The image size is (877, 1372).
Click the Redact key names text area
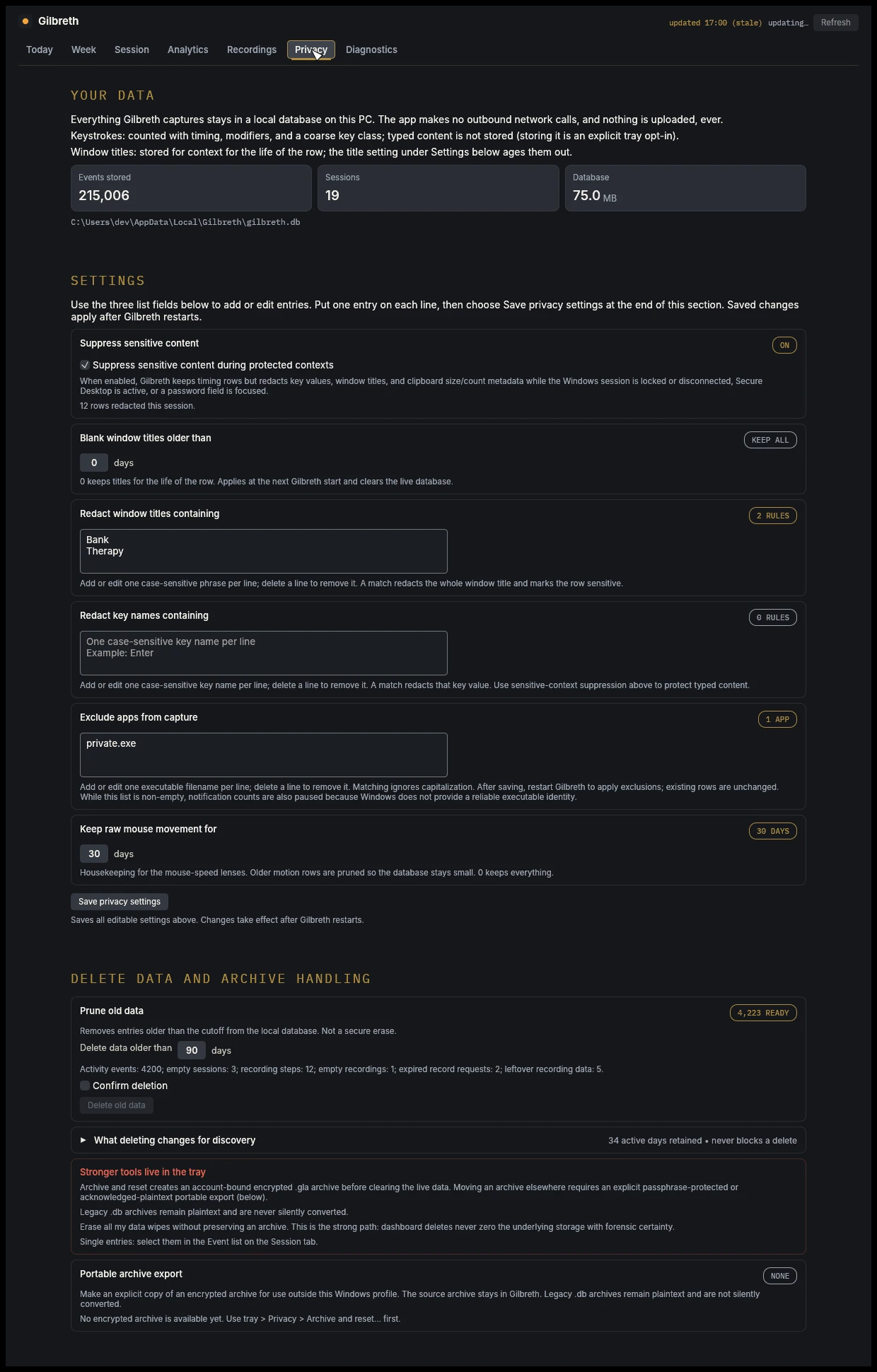[264, 653]
